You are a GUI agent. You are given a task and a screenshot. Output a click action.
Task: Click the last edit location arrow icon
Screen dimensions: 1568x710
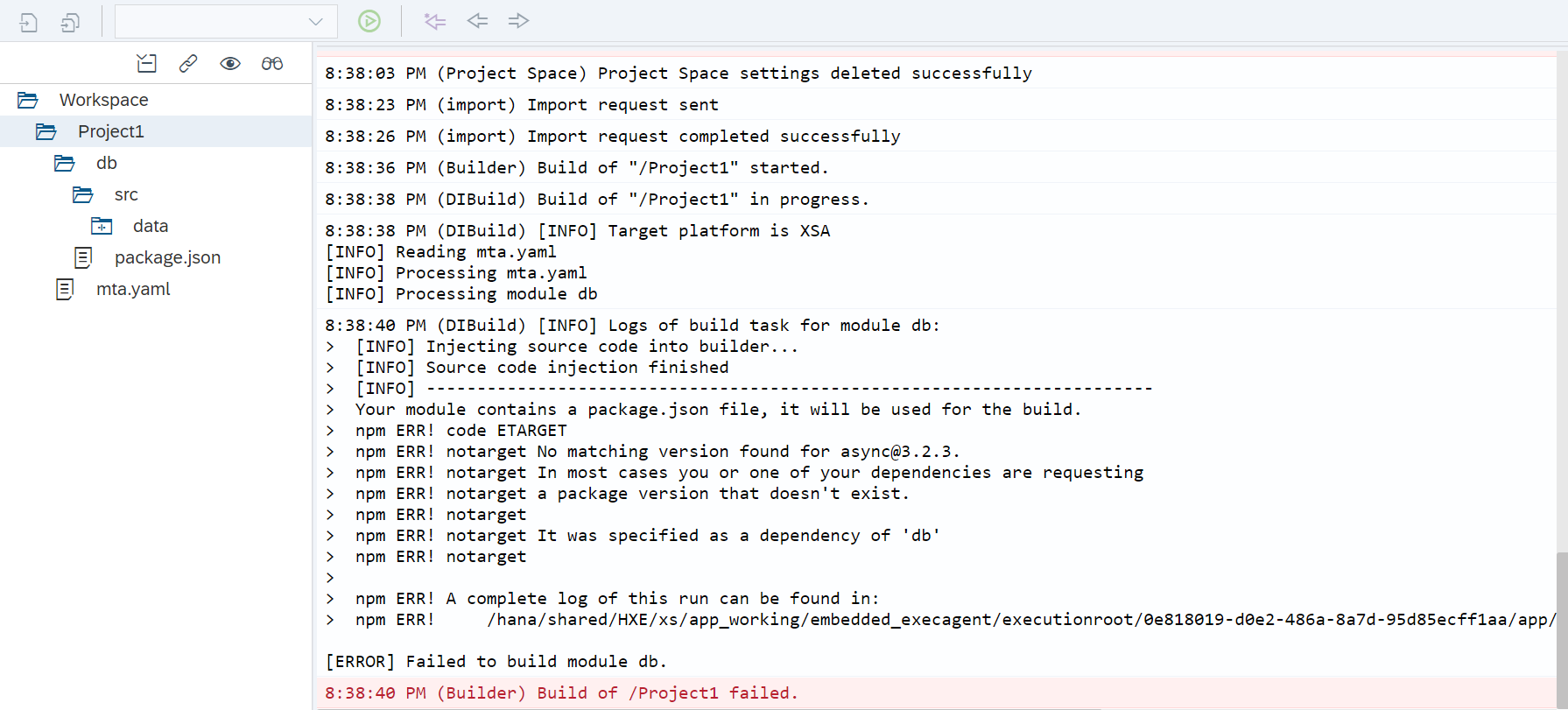pyautogui.click(x=435, y=21)
